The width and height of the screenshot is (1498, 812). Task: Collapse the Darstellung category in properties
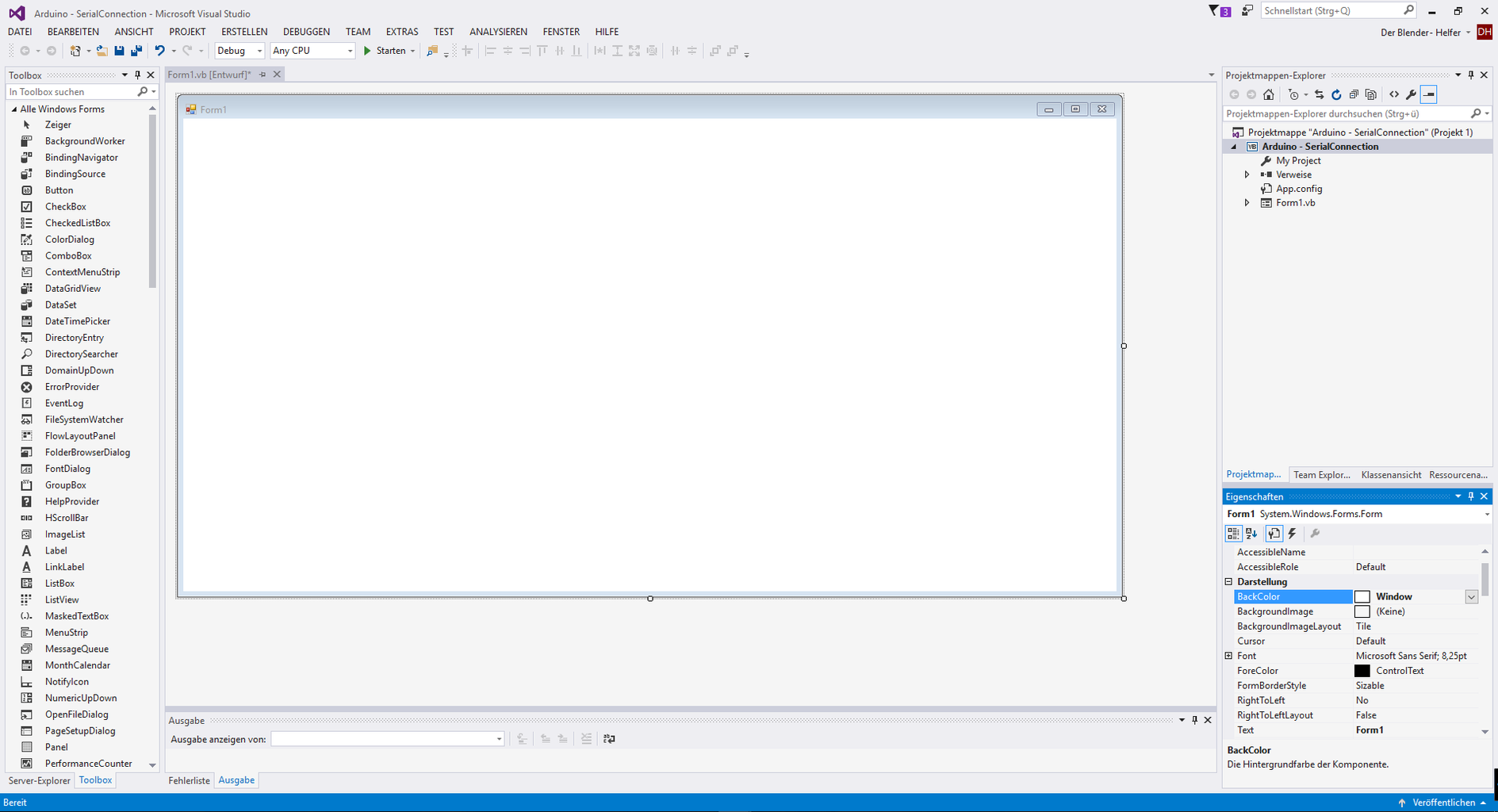tap(1228, 581)
